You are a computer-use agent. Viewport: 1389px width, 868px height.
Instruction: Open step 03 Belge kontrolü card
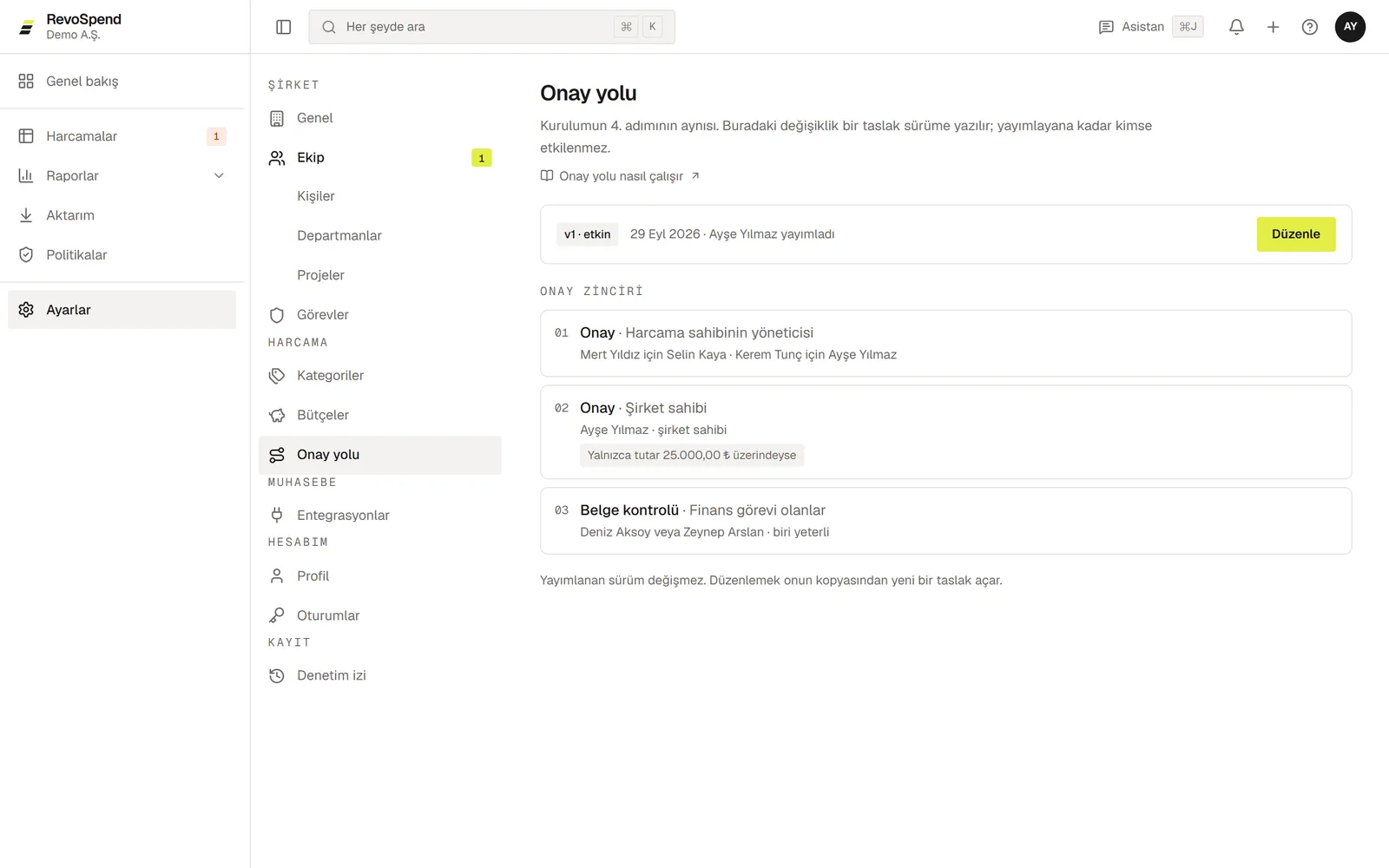[x=945, y=521]
